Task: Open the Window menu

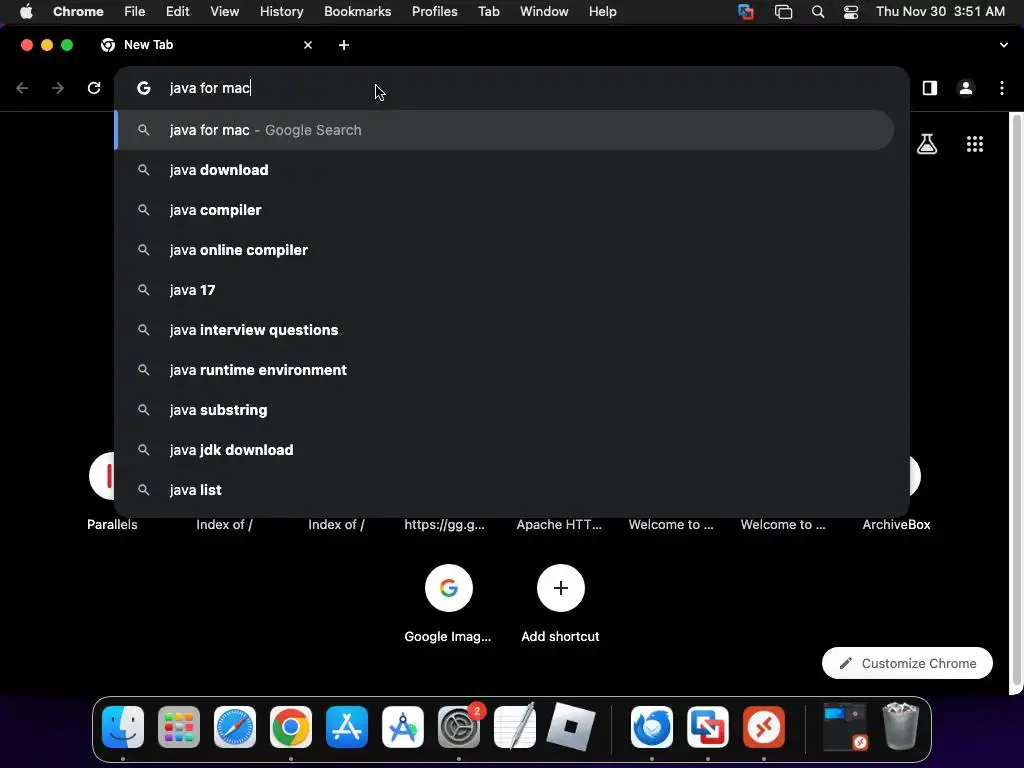Action: click(x=544, y=12)
